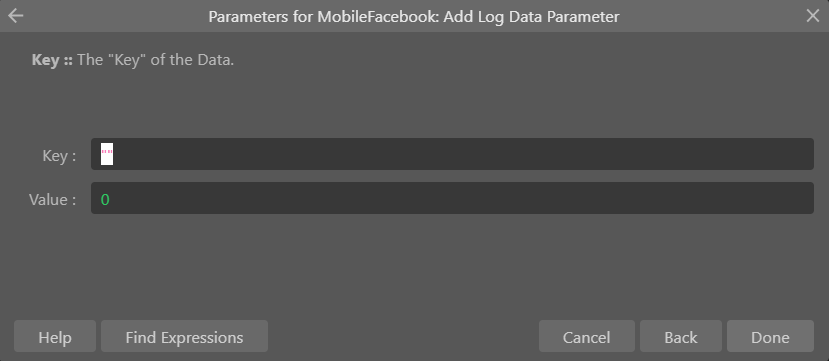This screenshot has height=361, width=829.
Task: Click the description text 'The "Key" of the Data.'
Action: 155,60
